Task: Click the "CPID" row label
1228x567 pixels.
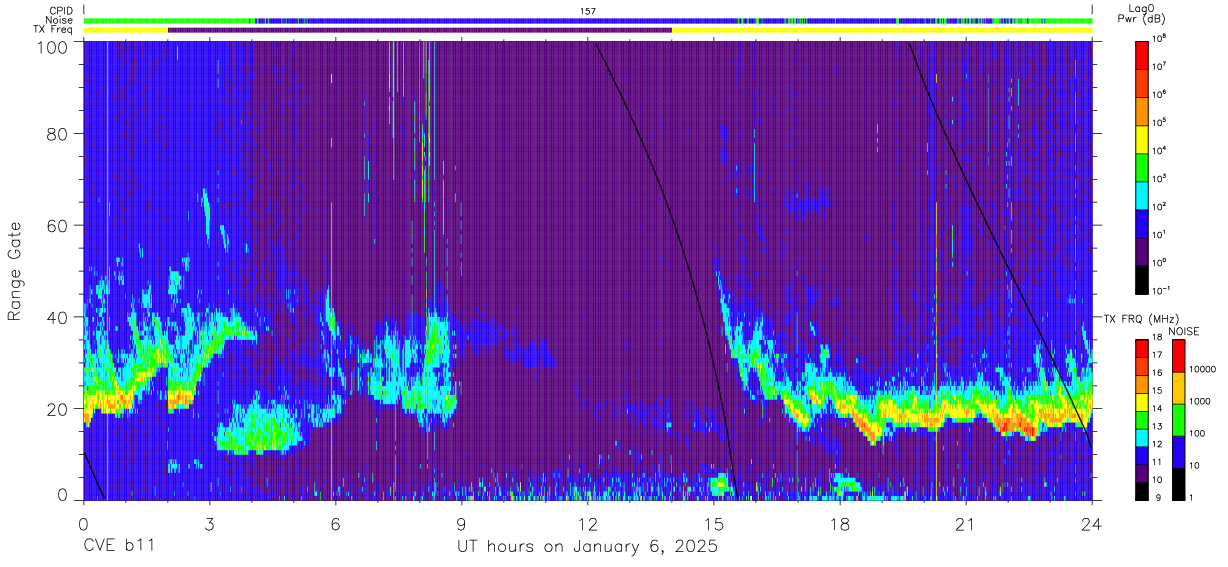Action: tap(62, 10)
